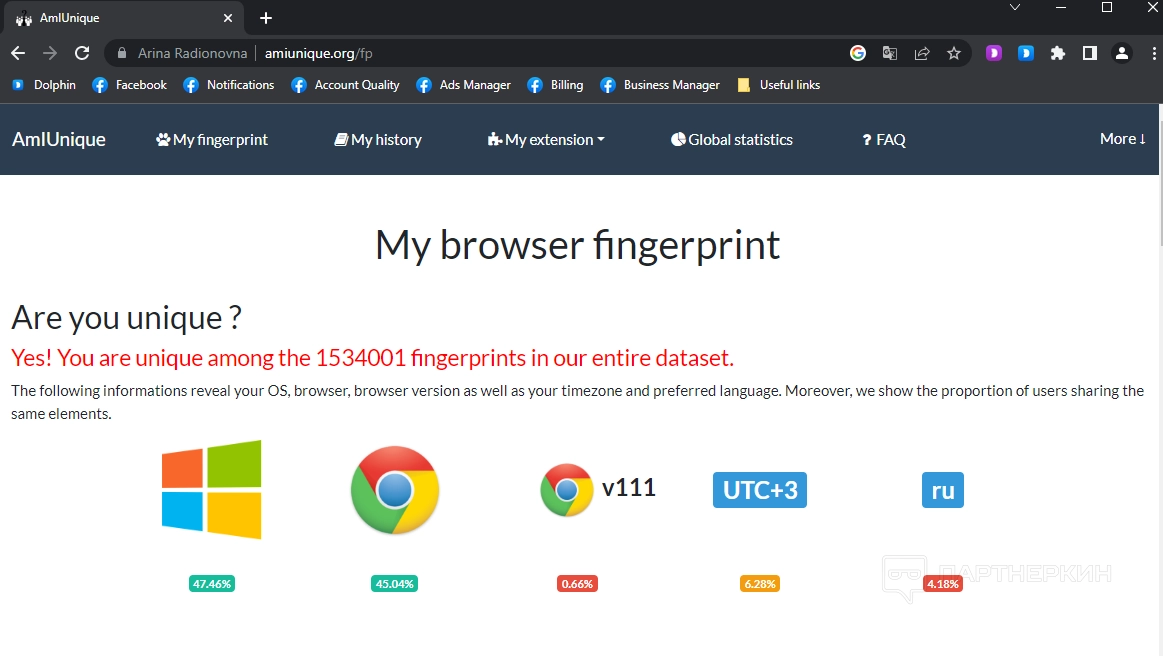Open the Global statistics menu item
Viewport: 1163px width, 656px height.
[x=731, y=140]
